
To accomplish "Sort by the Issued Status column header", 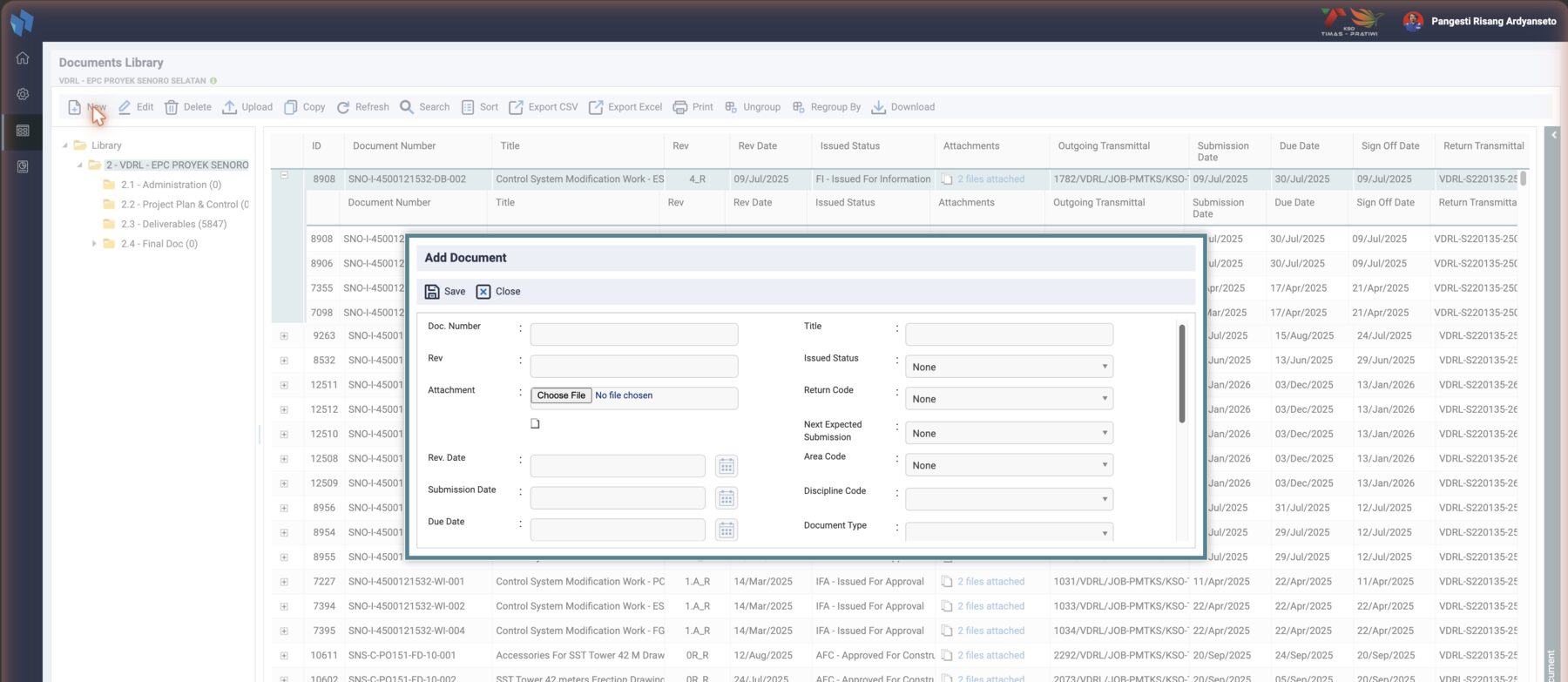I will coord(849,146).
